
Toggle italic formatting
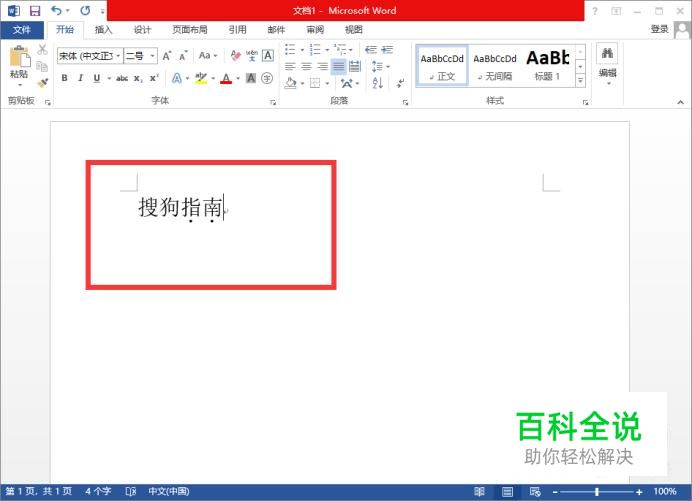(80, 78)
